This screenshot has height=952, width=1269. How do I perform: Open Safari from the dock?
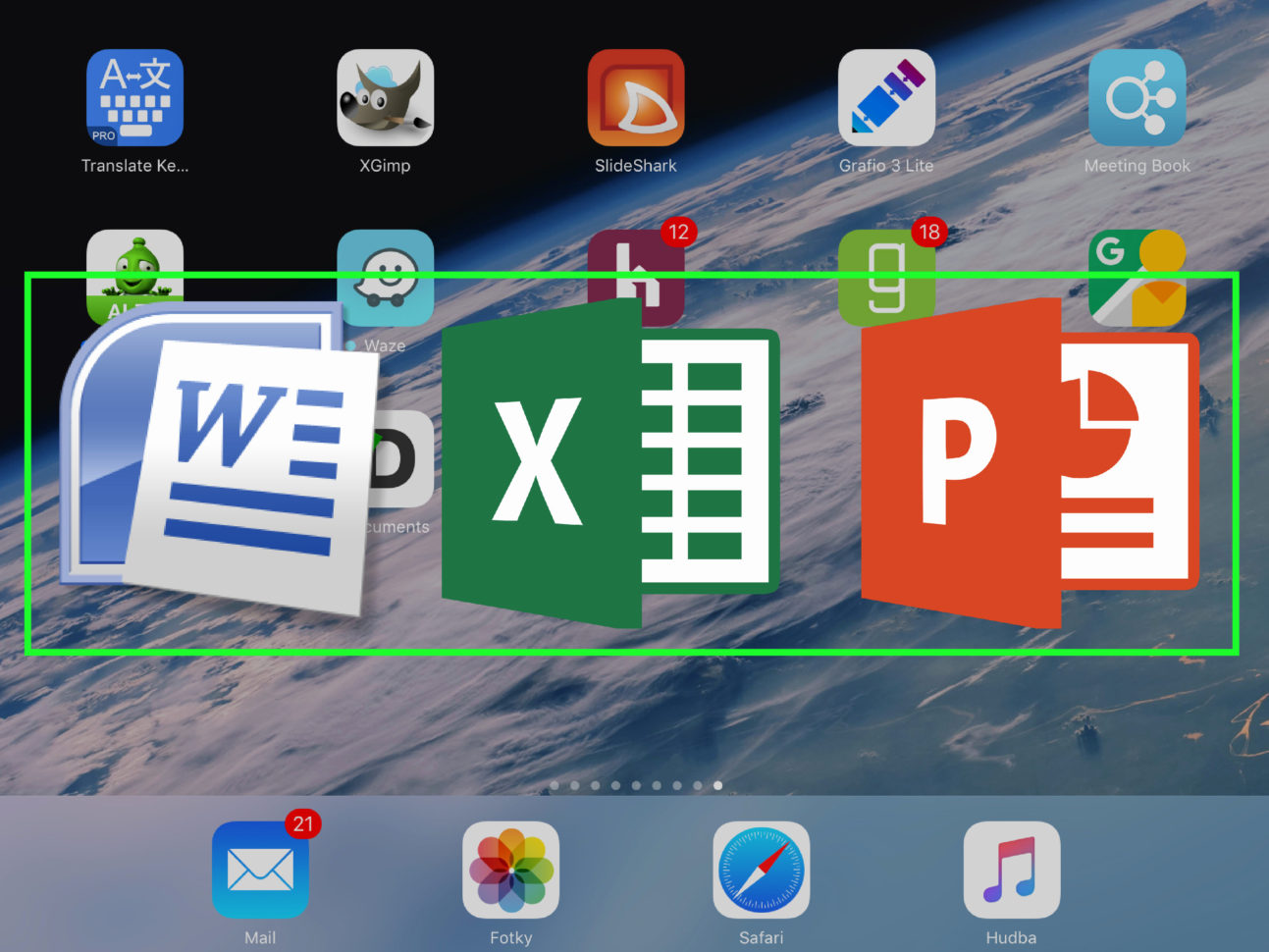(762, 871)
